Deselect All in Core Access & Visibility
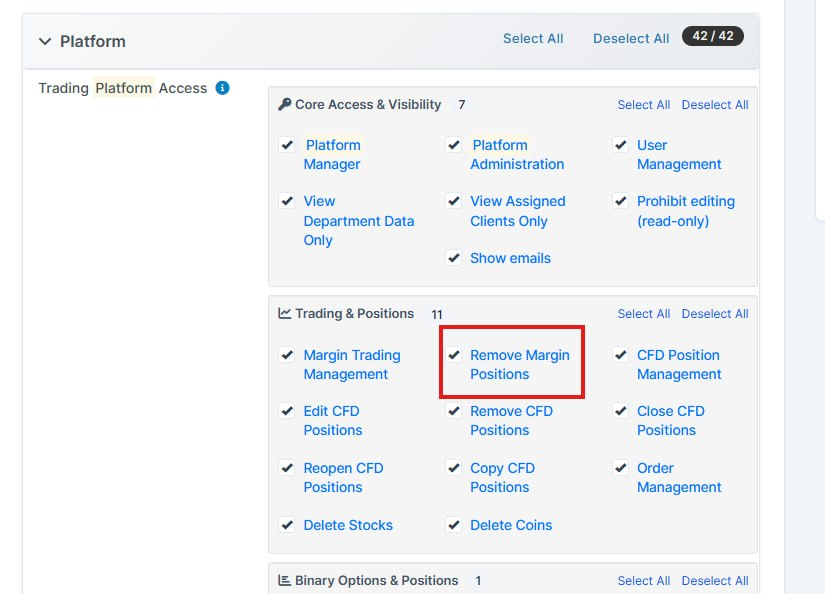This screenshot has width=825, height=594. 715,105
